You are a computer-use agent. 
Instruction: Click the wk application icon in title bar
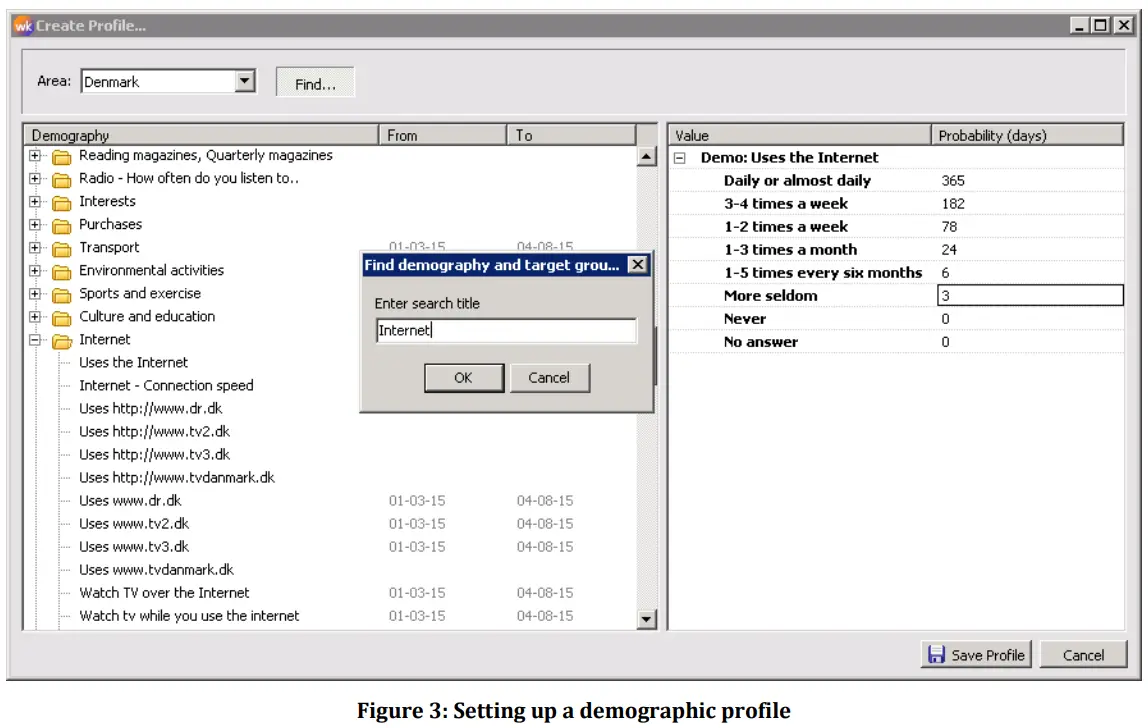24,25
